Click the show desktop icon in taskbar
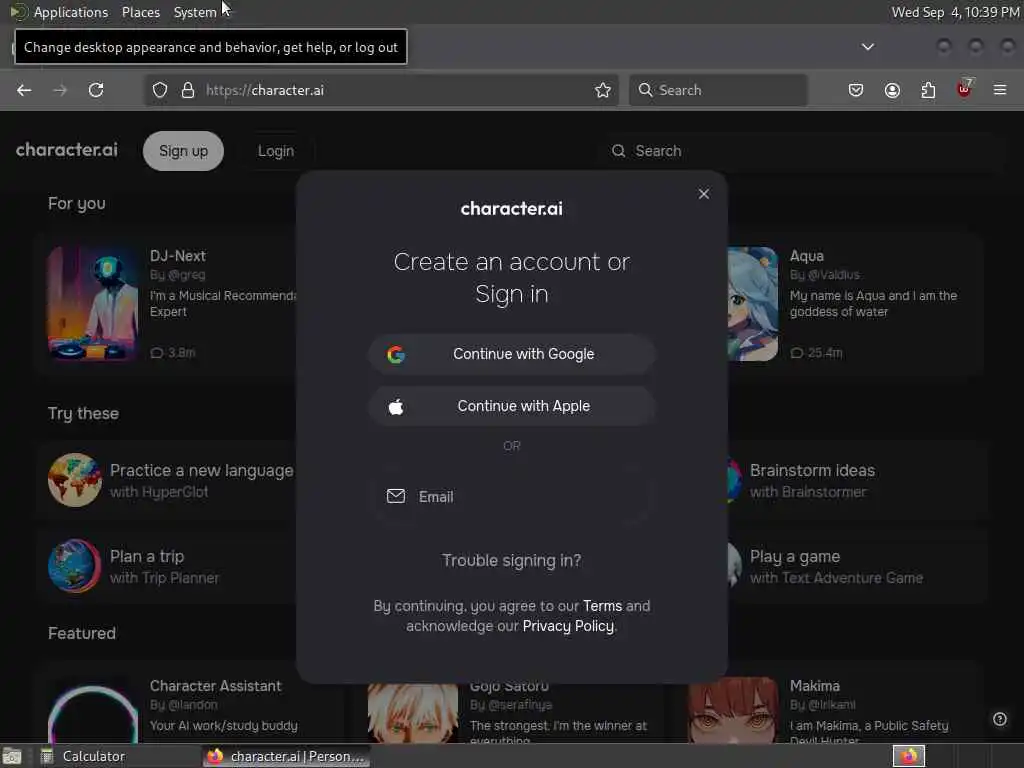Image resolution: width=1024 pixels, height=768 pixels. pos(12,756)
